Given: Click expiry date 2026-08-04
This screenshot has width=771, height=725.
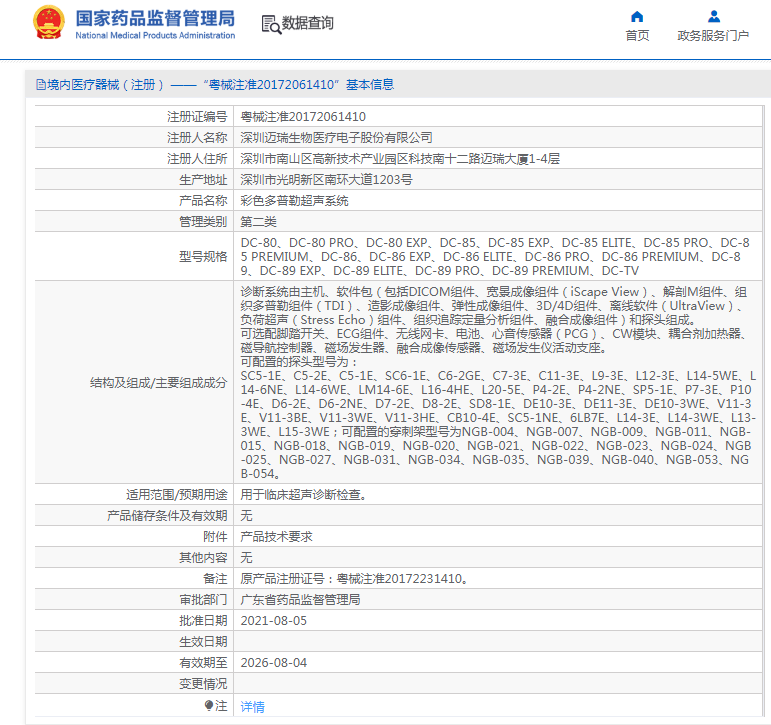Looking at the screenshot, I should point(273,663).
